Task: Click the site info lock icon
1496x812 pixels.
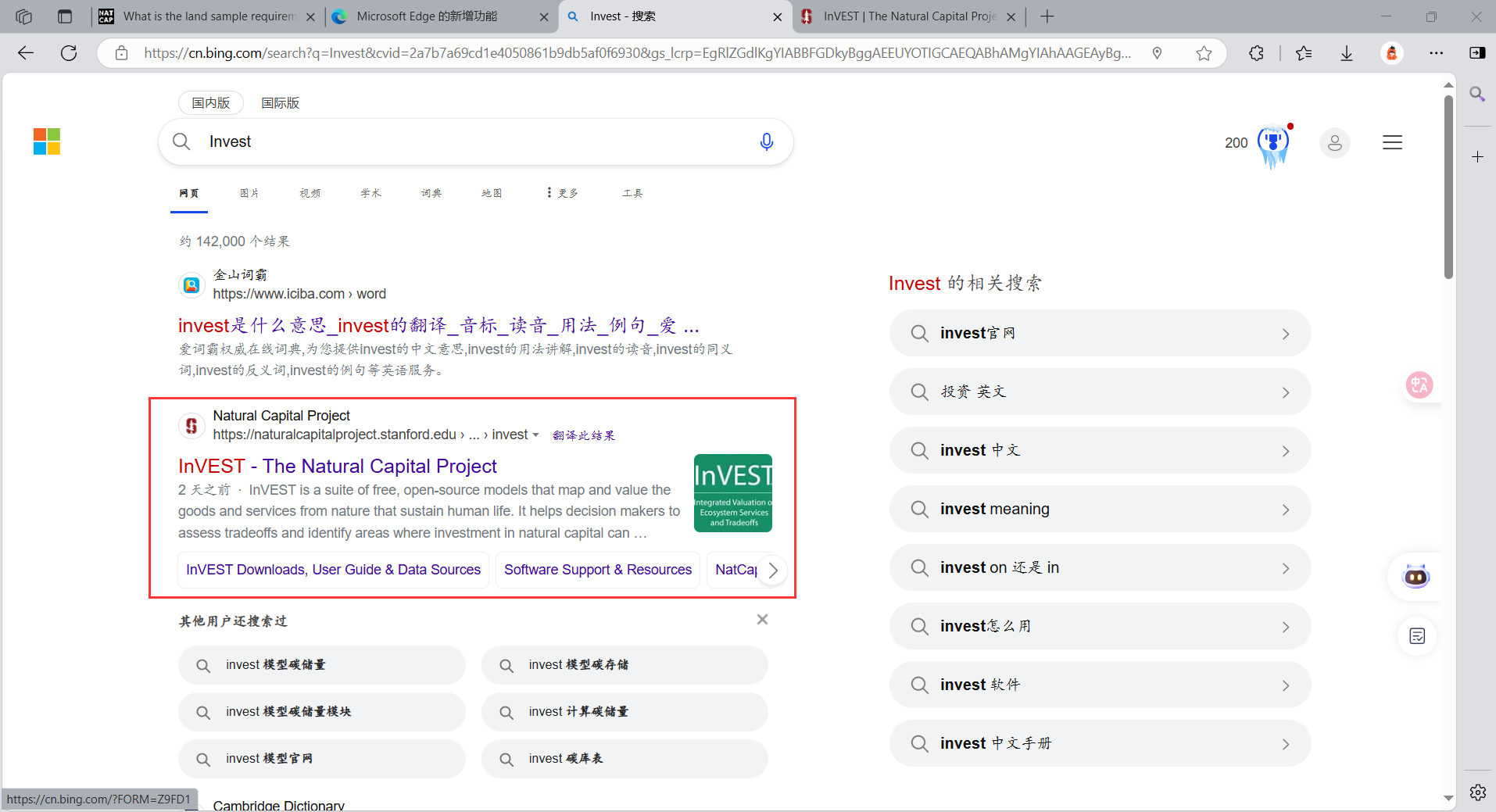Action: pos(121,53)
